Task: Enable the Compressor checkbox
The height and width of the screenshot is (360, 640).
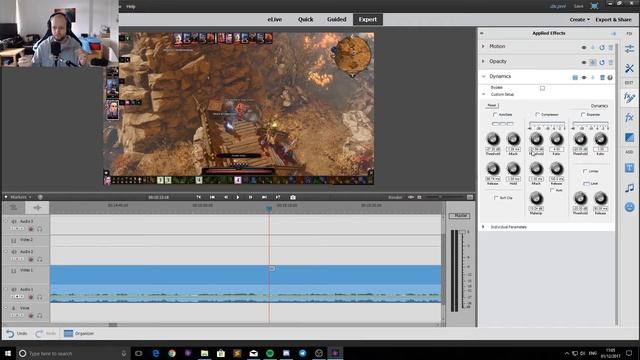Action: click(538, 115)
